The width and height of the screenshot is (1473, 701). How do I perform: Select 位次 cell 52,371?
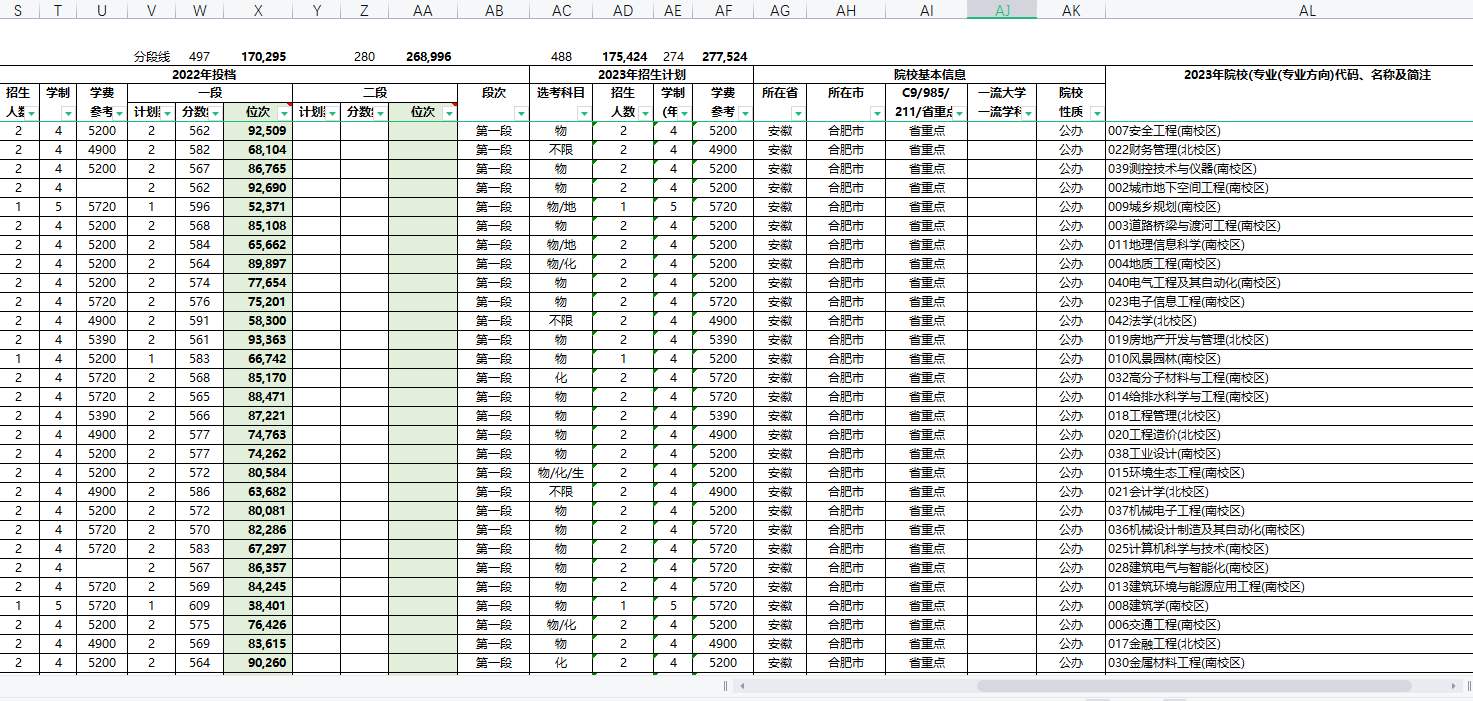coord(258,207)
